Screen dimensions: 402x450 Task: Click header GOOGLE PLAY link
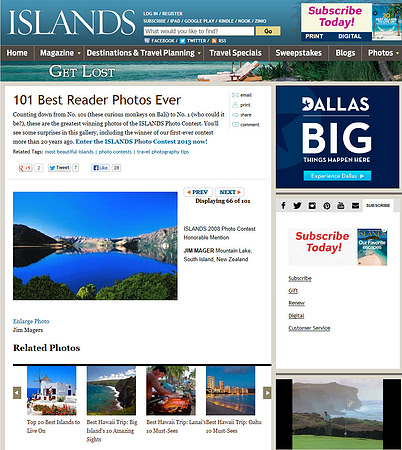pyautogui.click(x=200, y=21)
